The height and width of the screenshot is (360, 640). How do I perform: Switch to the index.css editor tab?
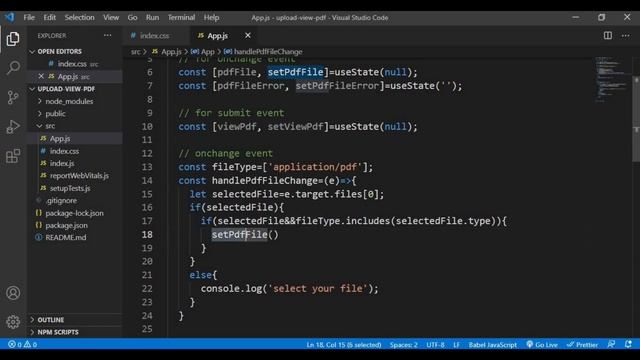[154, 36]
